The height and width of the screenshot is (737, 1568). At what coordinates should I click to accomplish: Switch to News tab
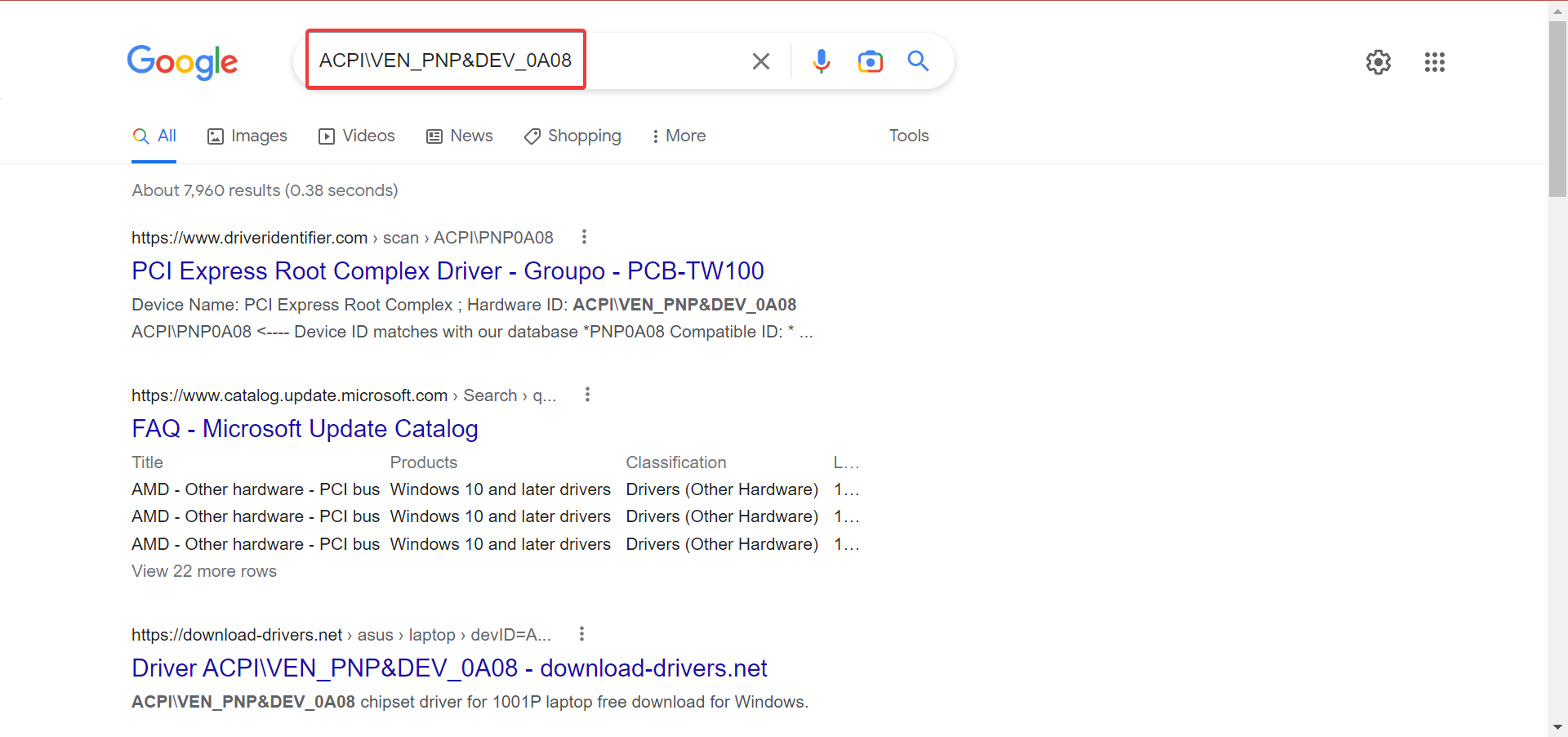point(460,136)
